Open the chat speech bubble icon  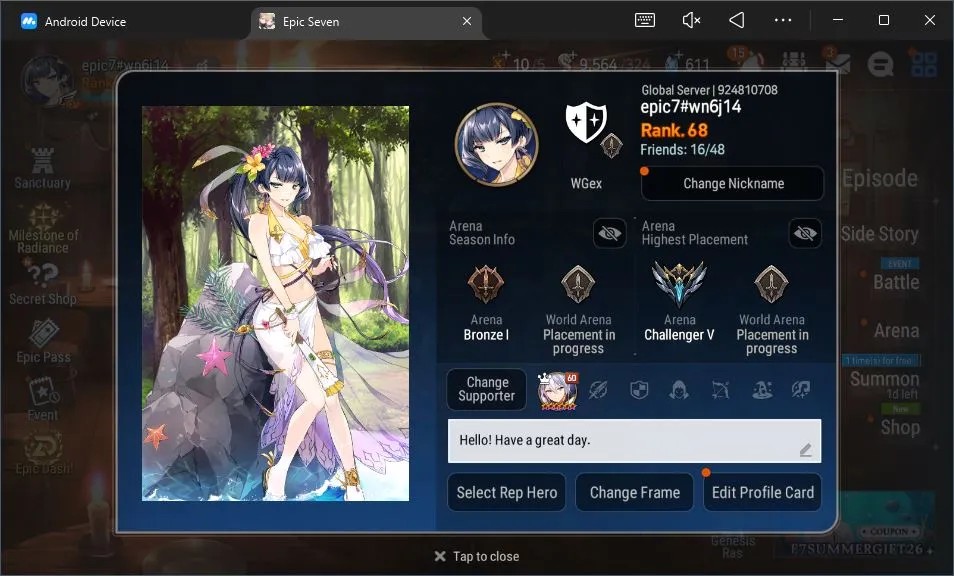click(x=880, y=63)
